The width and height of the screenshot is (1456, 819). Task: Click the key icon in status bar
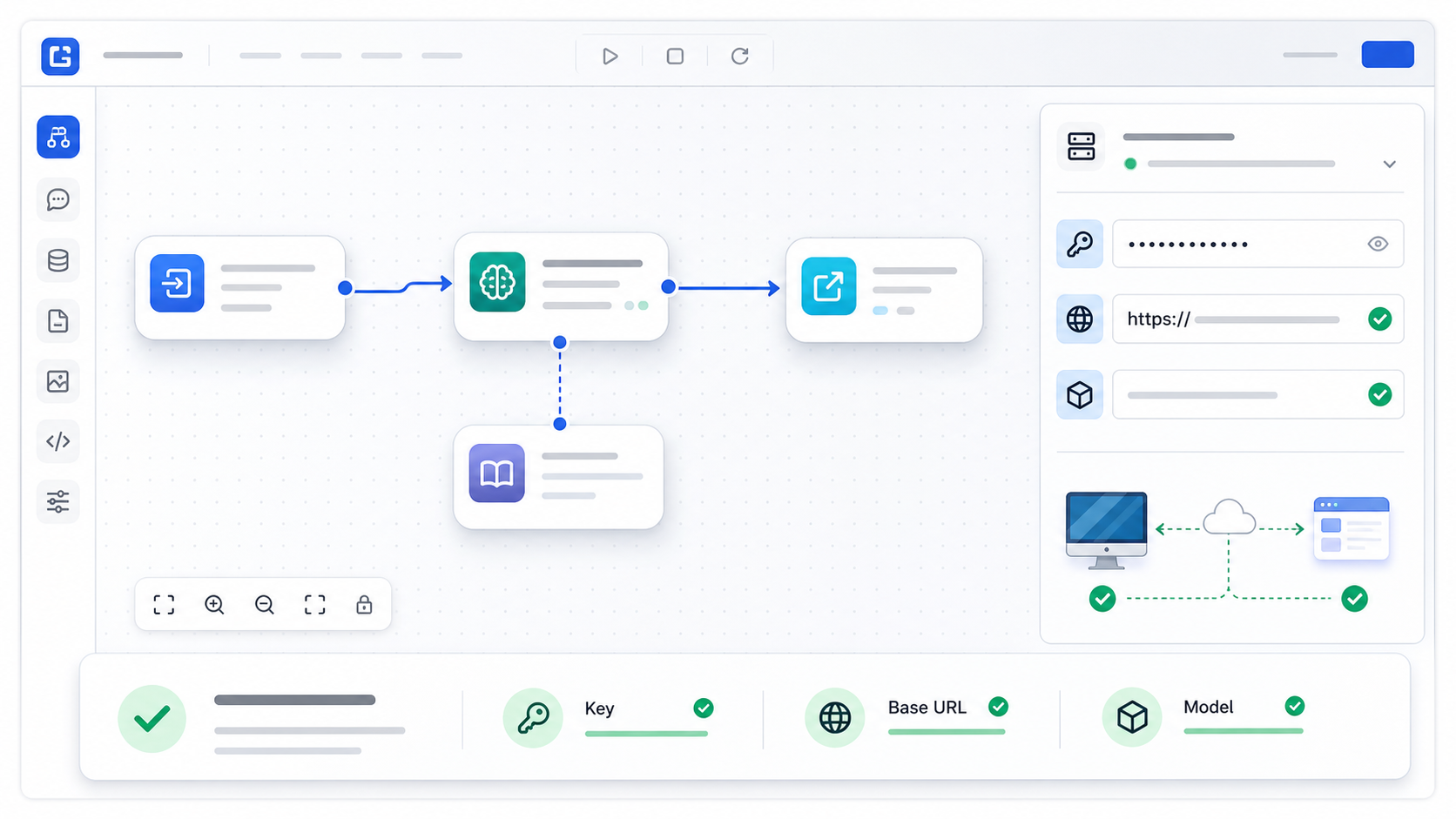[533, 718]
